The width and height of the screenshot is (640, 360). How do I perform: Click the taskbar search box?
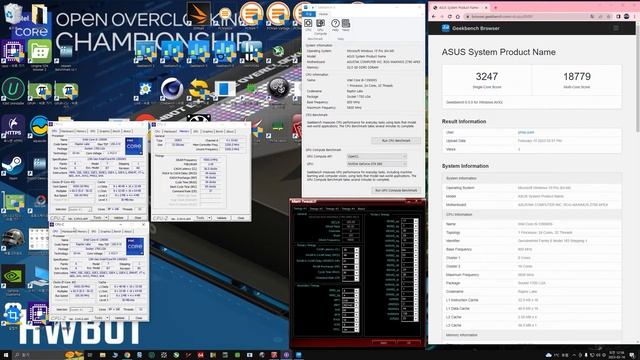pos(38,355)
